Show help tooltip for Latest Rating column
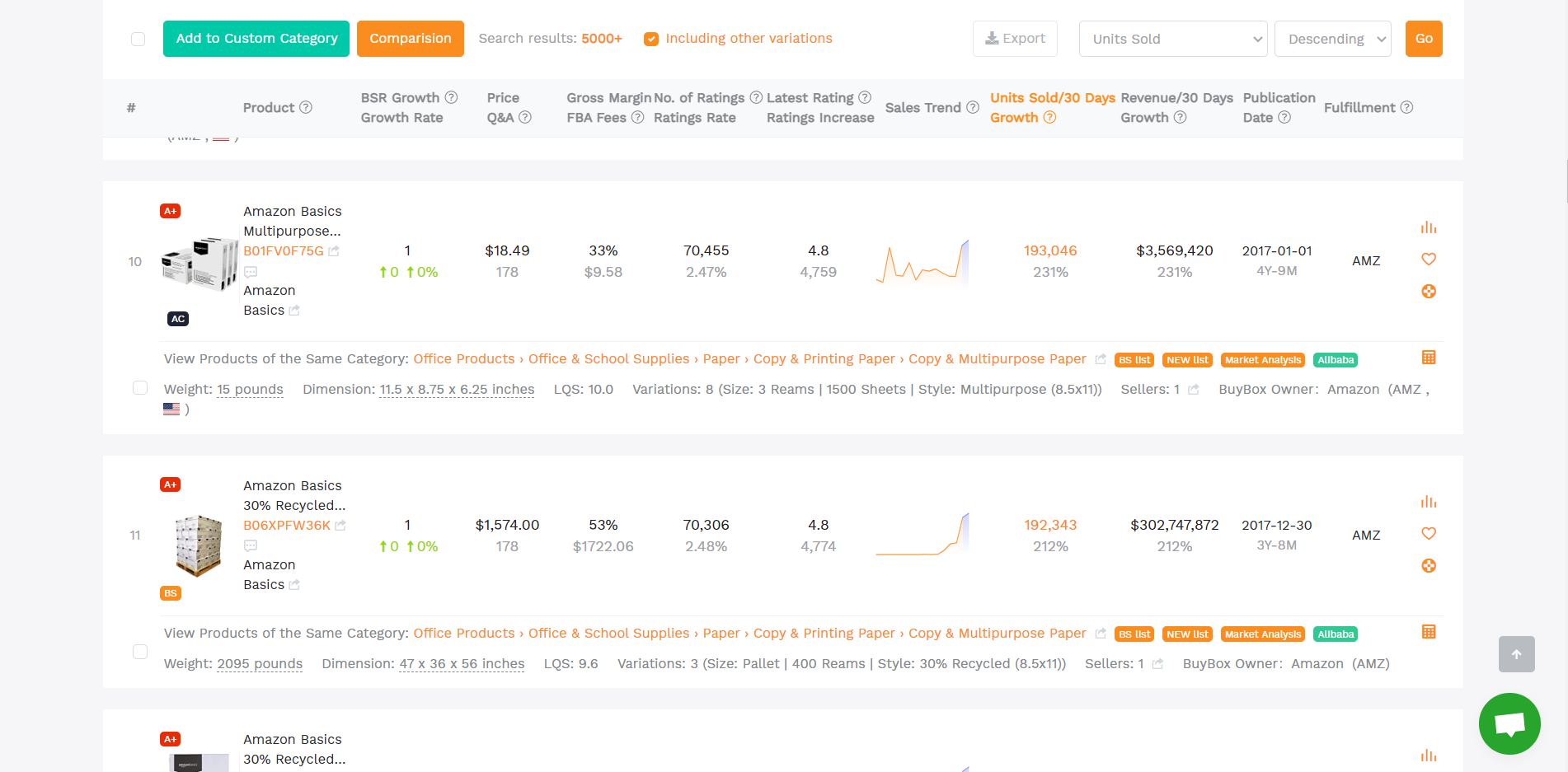This screenshot has height=772, width=1568. point(865,97)
